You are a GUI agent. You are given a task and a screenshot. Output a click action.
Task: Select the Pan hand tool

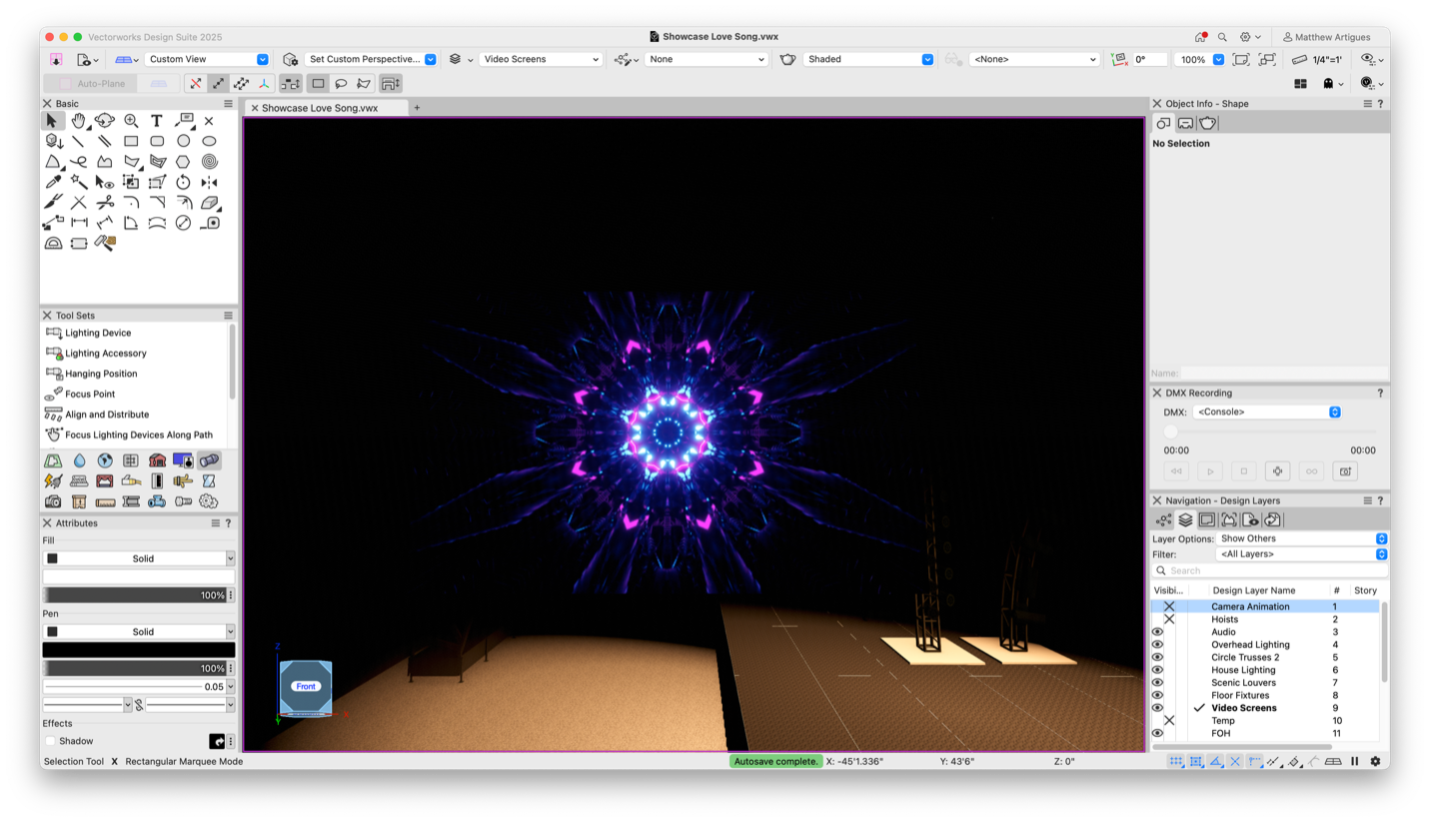point(78,121)
